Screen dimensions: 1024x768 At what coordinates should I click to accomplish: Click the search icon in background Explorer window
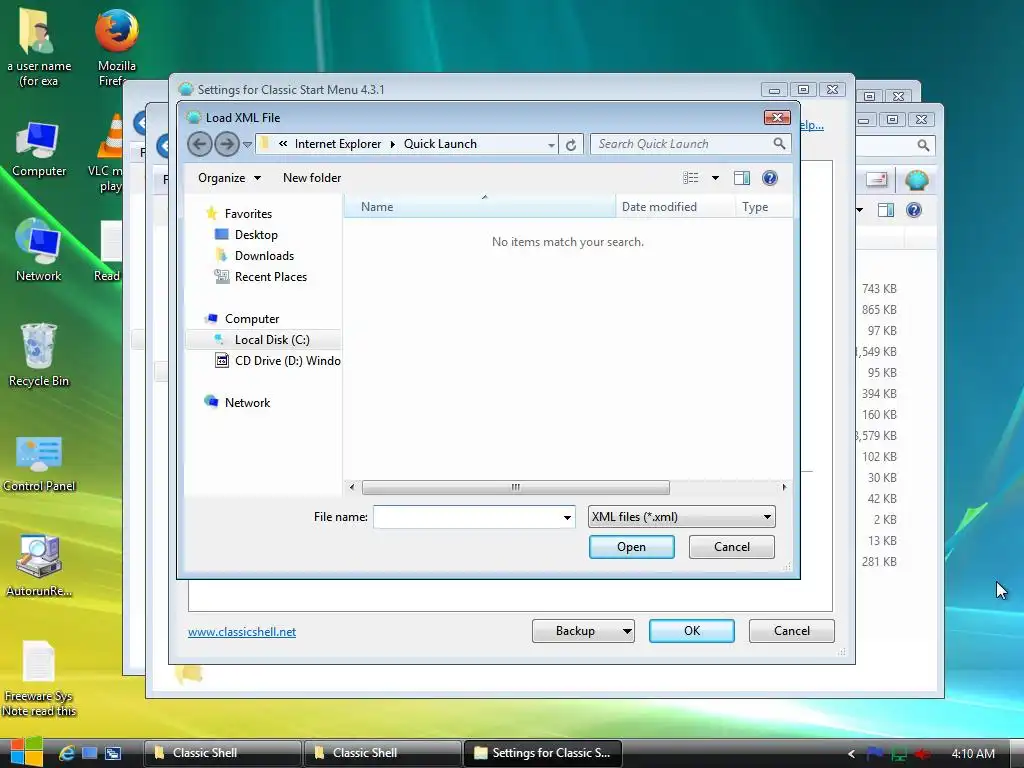click(923, 145)
